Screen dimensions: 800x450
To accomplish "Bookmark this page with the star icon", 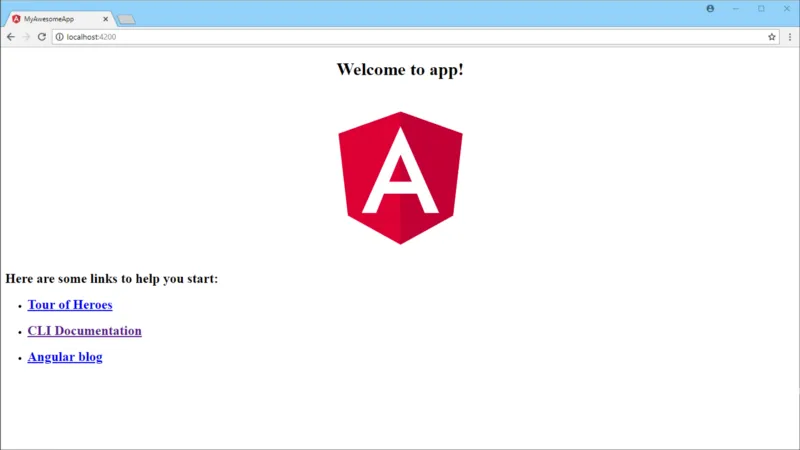I will [x=771, y=37].
